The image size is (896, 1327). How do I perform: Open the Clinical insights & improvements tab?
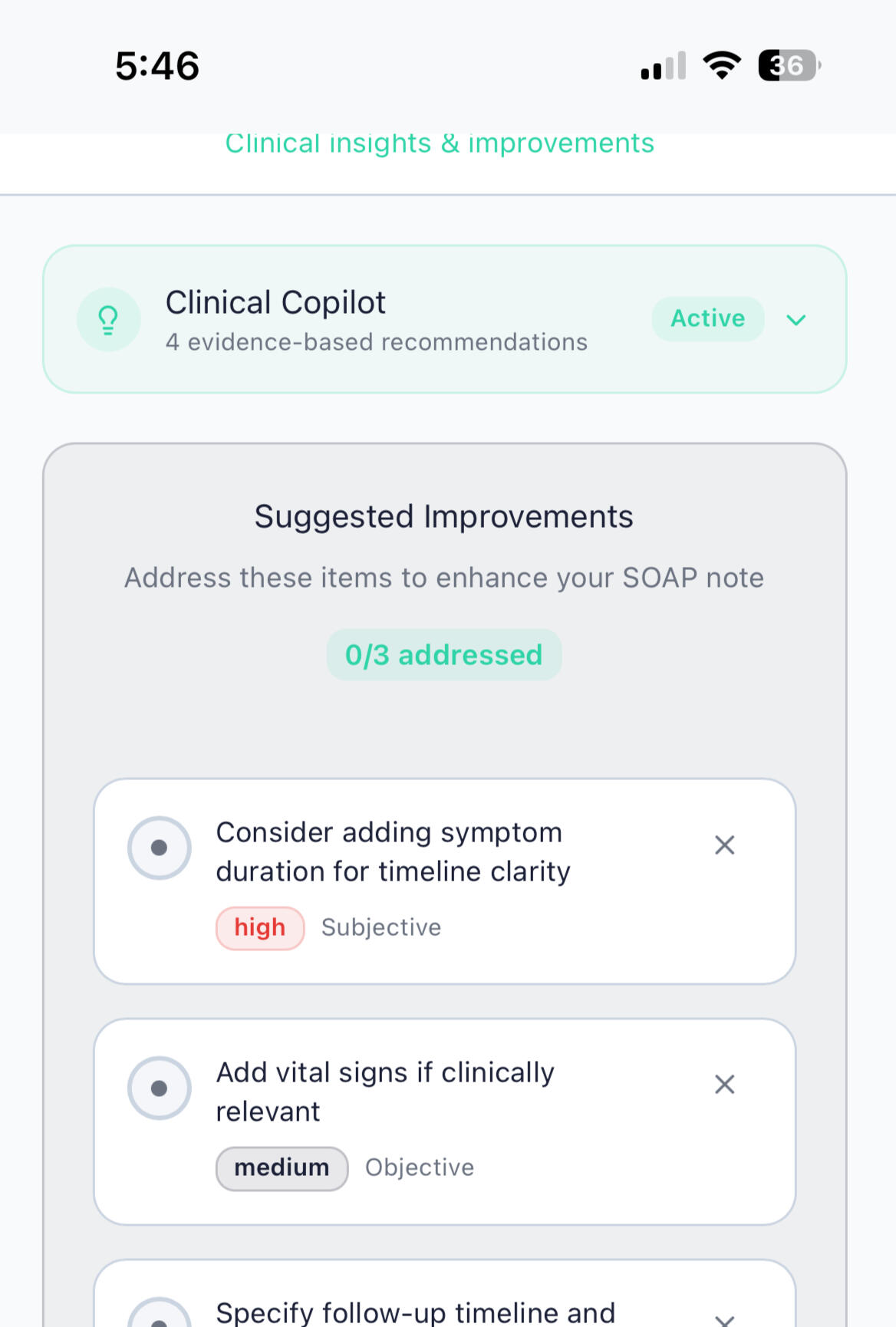coord(440,143)
